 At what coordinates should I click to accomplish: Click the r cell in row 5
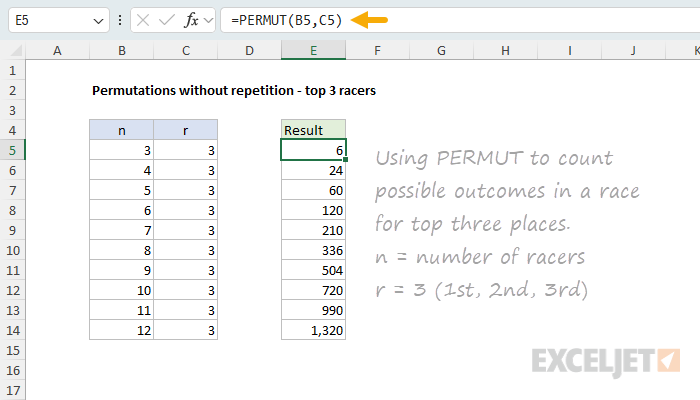(186, 150)
